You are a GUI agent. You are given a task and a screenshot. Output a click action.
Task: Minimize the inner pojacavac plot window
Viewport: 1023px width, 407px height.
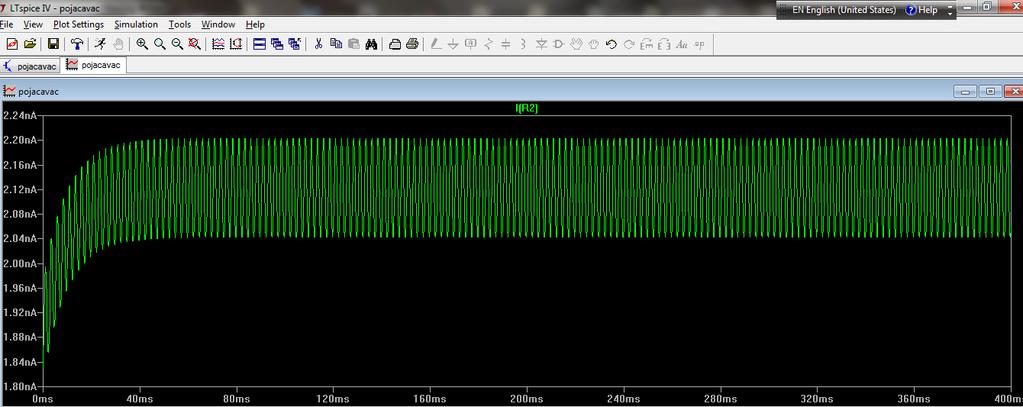[966, 91]
